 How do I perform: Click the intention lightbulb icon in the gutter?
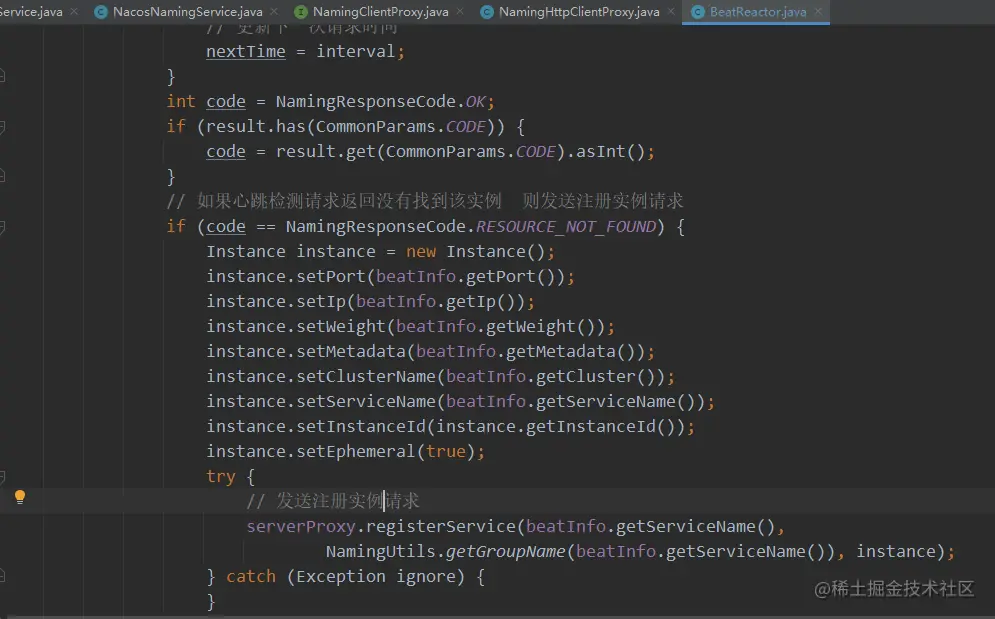click(x=20, y=497)
